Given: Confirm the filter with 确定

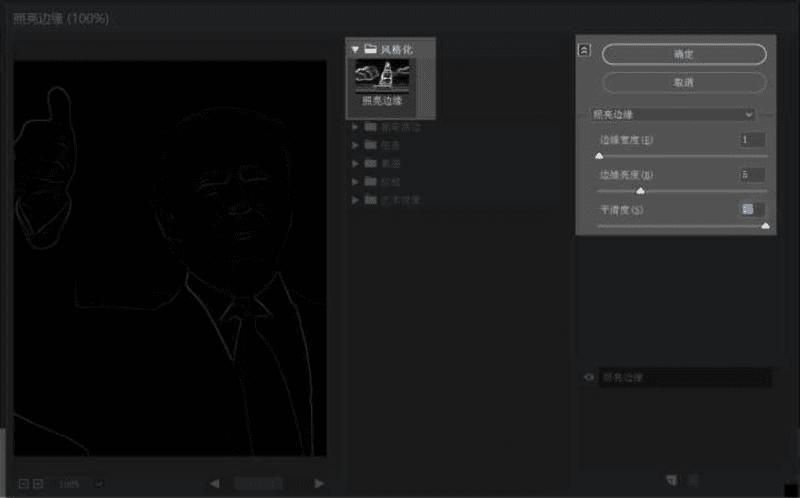Looking at the screenshot, I should pyautogui.click(x=684, y=54).
